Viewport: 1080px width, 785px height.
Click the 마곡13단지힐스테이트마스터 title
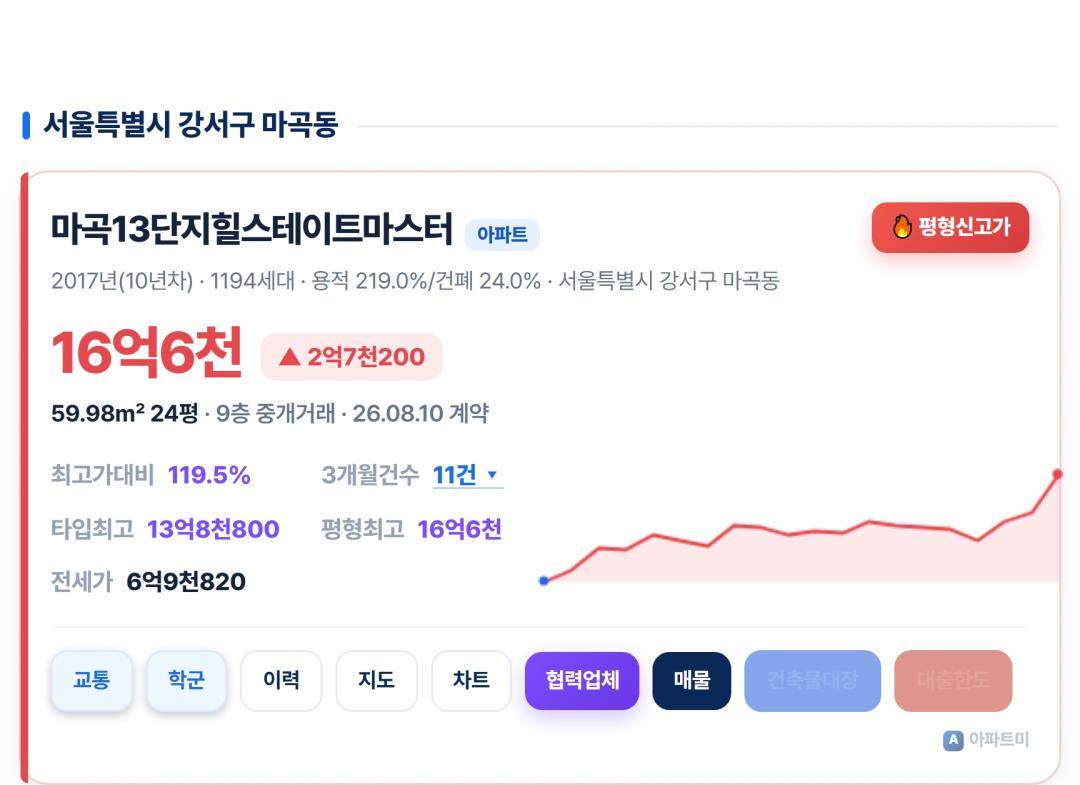(252, 229)
